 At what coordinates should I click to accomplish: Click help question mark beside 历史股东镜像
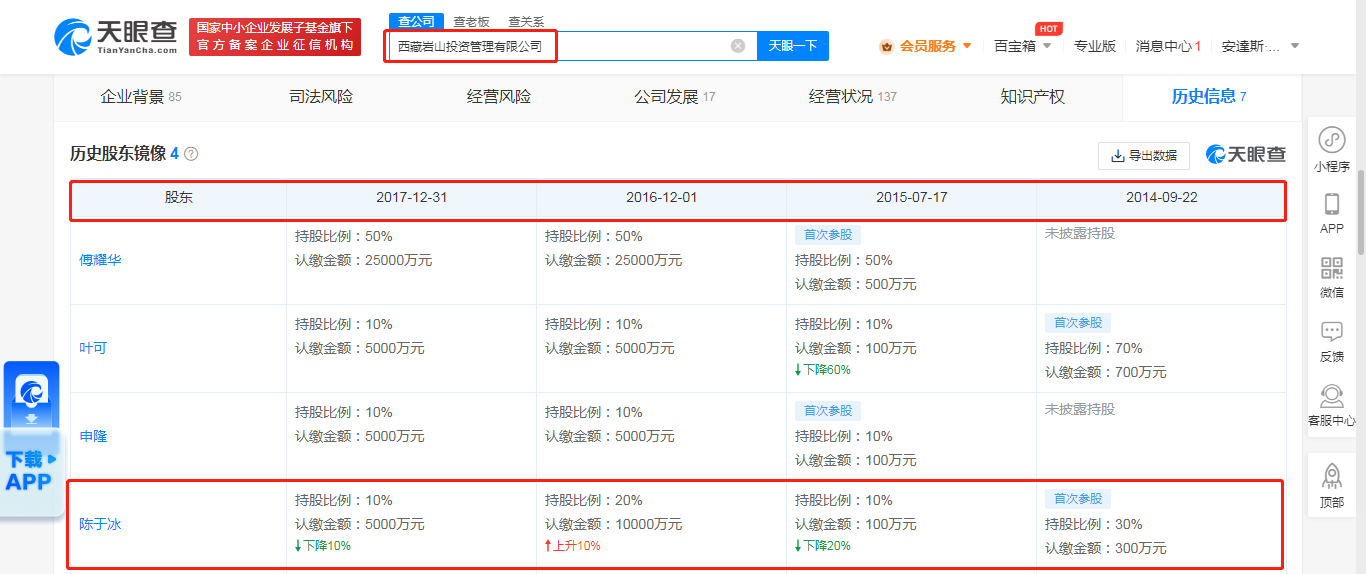coord(191,154)
